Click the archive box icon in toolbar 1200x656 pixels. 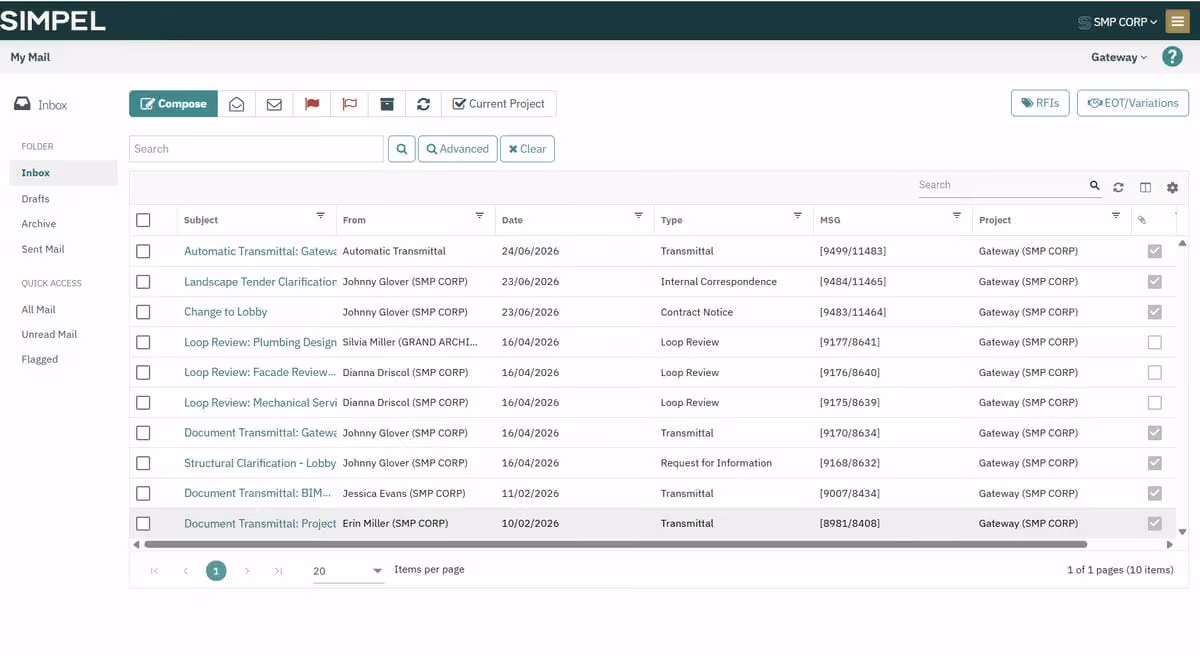(x=387, y=104)
